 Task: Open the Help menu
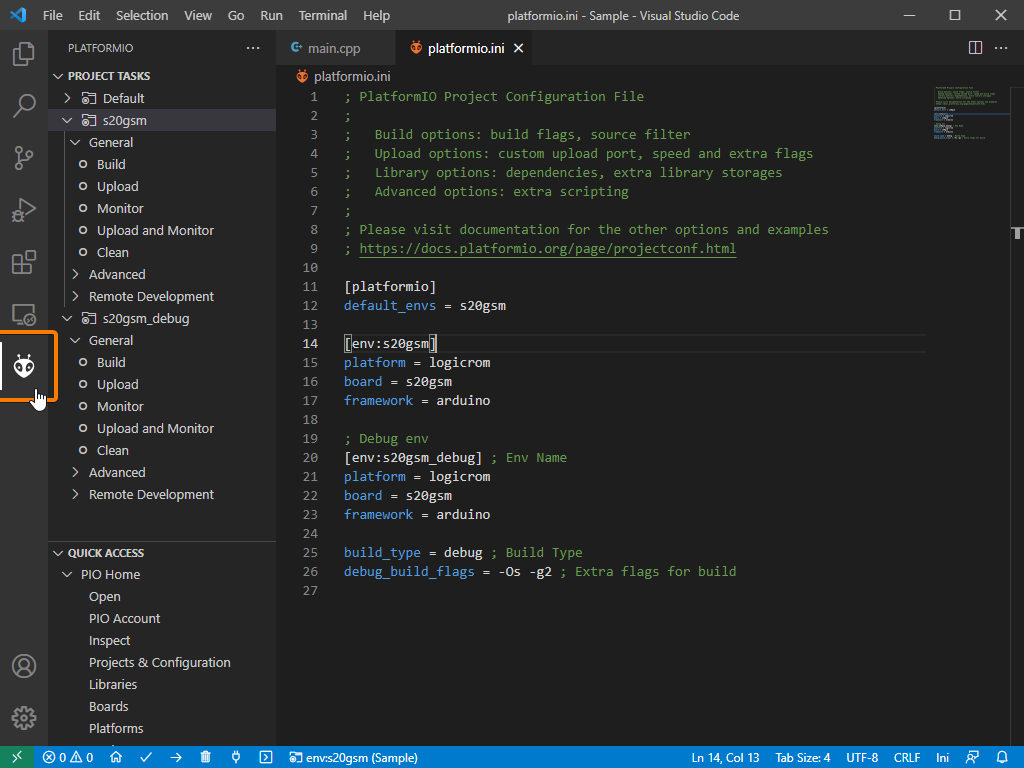click(x=376, y=15)
